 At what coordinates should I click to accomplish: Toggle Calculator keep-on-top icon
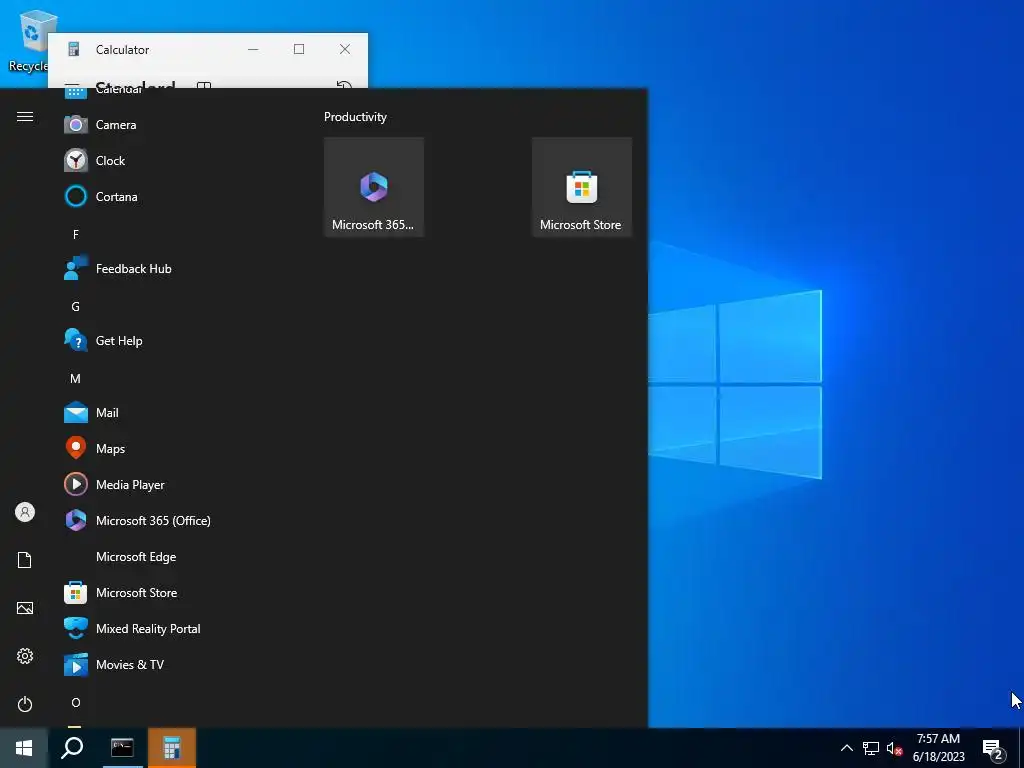[x=204, y=86]
